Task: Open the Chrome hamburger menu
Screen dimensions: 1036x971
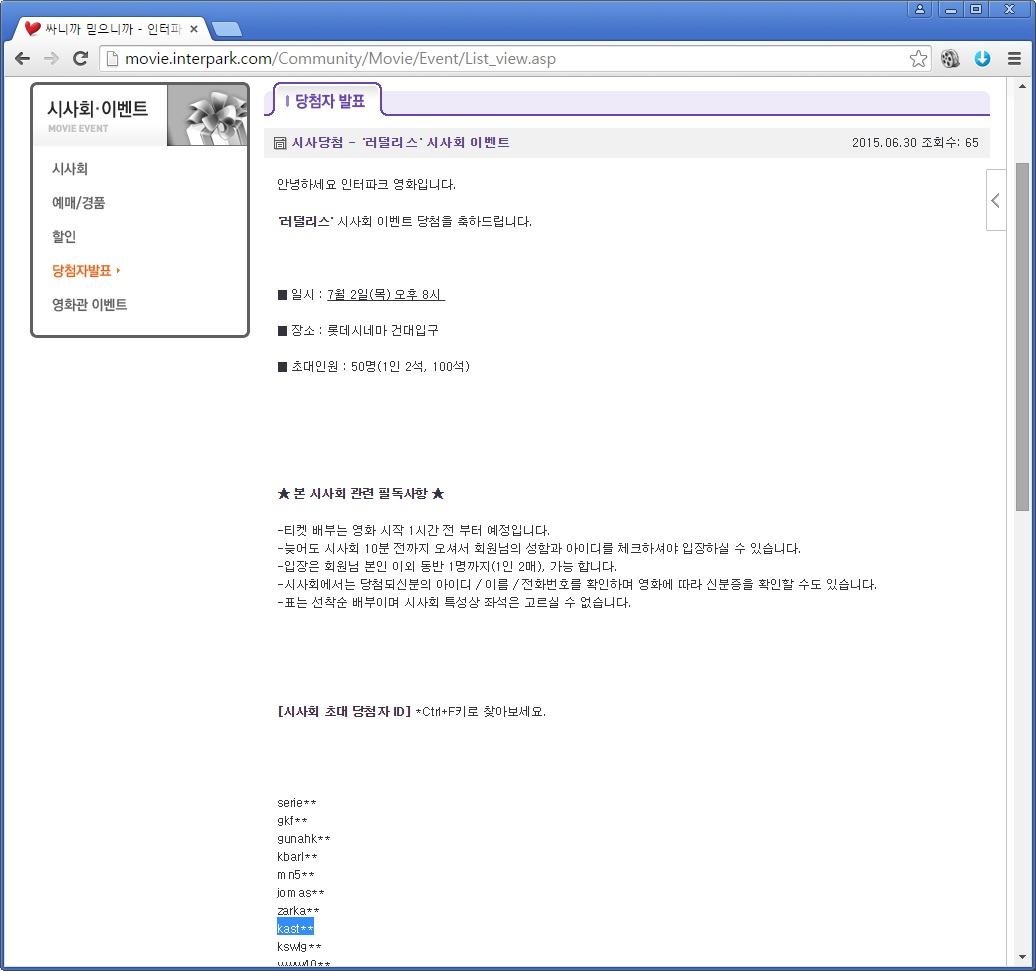Action: [1014, 59]
